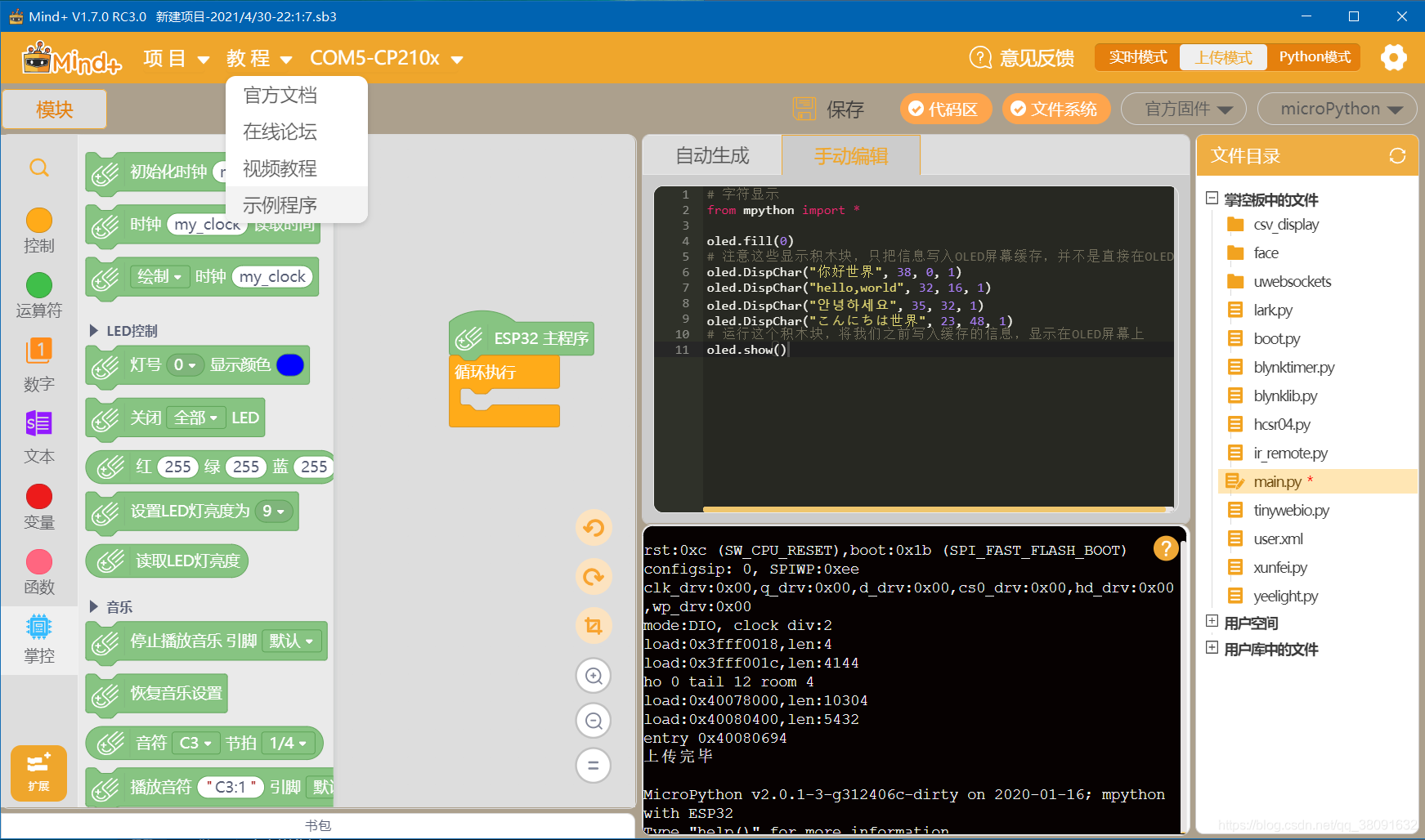Switch to 实时模式 mode
Viewport: 1425px width, 840px height.
(x=1137, y=57)
